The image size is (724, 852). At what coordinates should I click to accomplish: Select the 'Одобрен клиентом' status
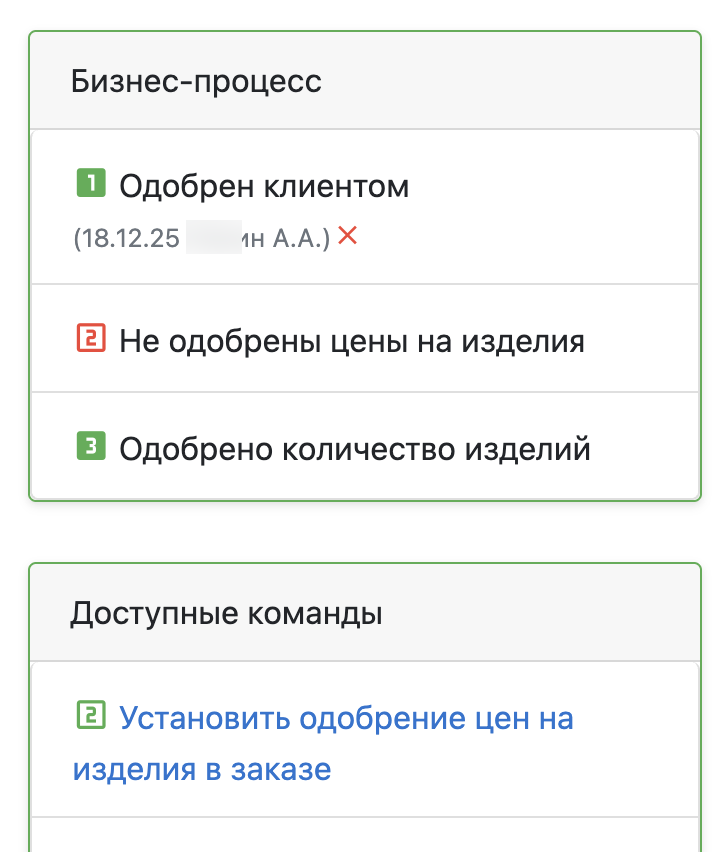coord(264,186)
